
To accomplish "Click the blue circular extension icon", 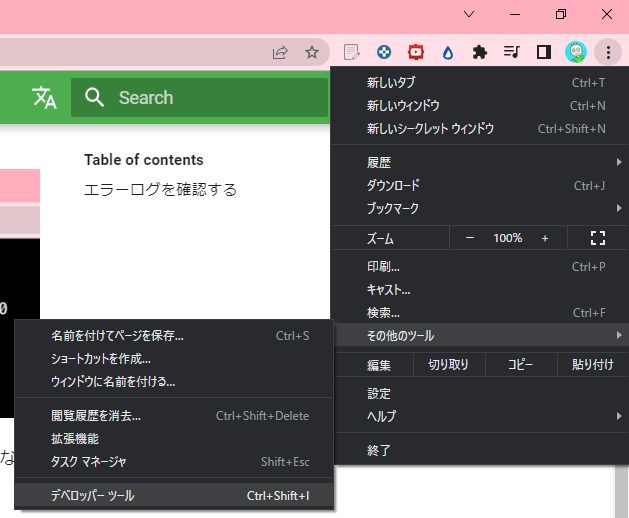I will (384, 52).
